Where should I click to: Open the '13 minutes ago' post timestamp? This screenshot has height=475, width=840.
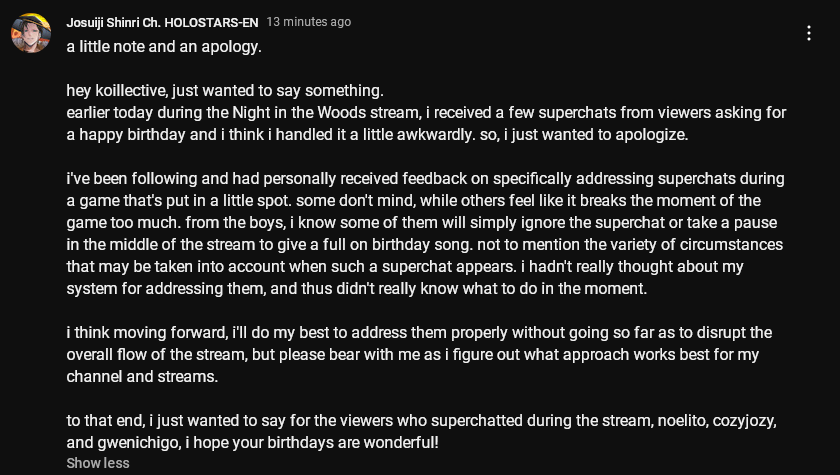point(309,22)
